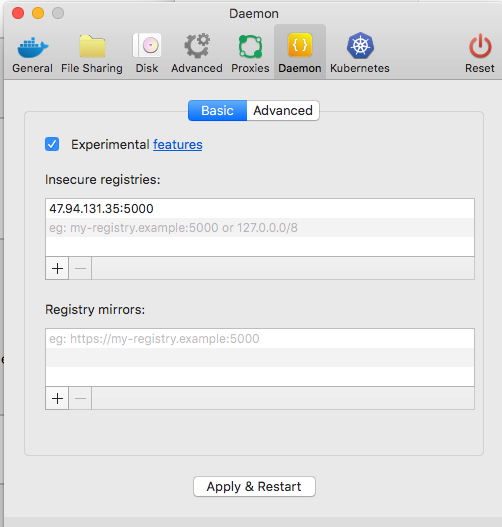Open the Kubernetes settings icon
Image resolution: width=502 pixels, height=527 pixels.
point(360,45)
